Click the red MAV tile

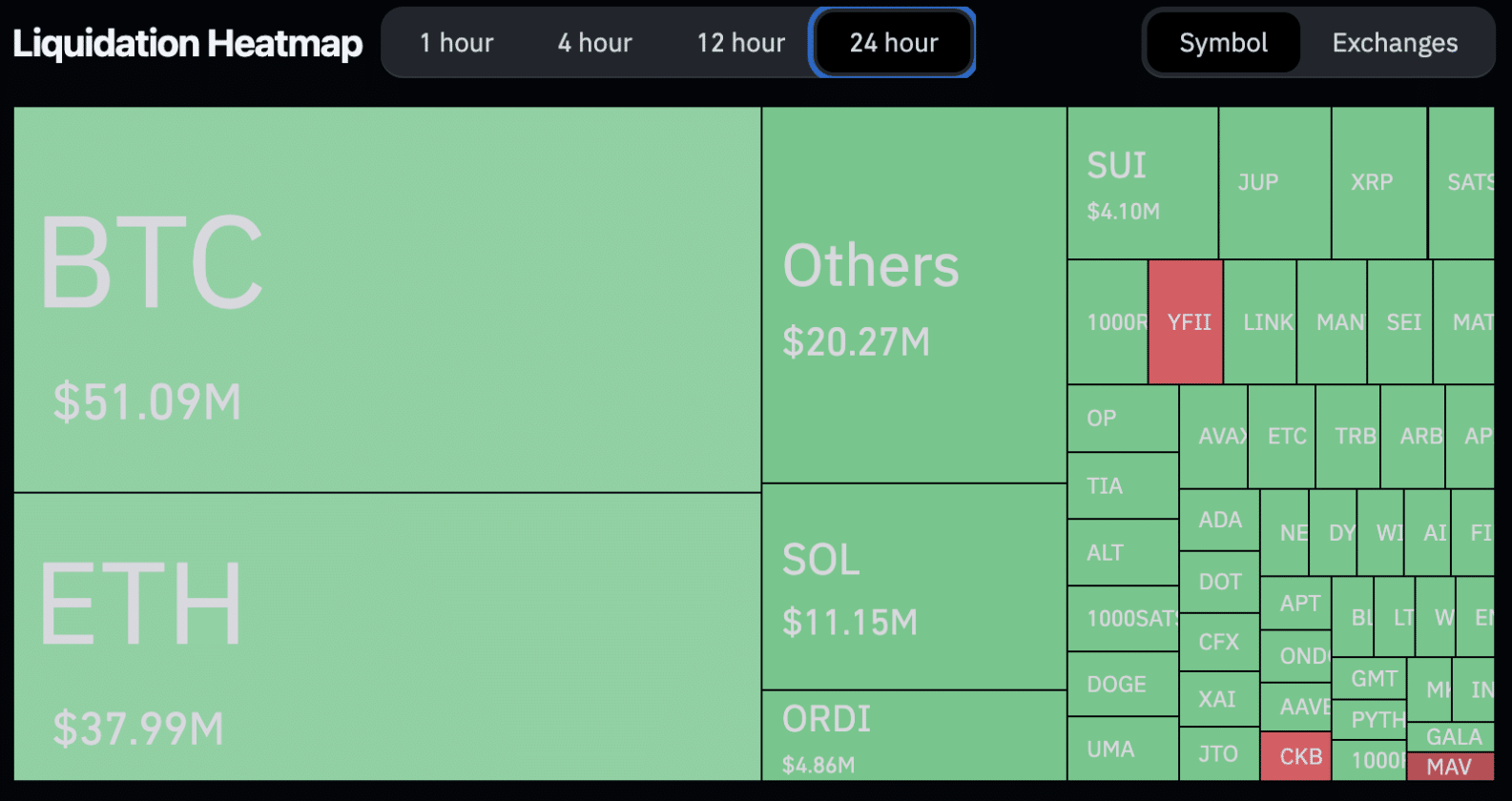coord(1451,767)
